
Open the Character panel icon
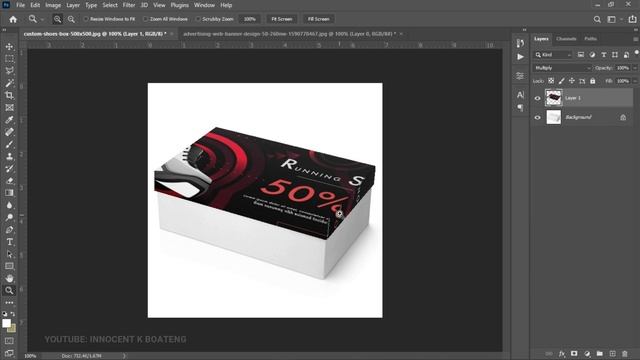tap(520, 95)
